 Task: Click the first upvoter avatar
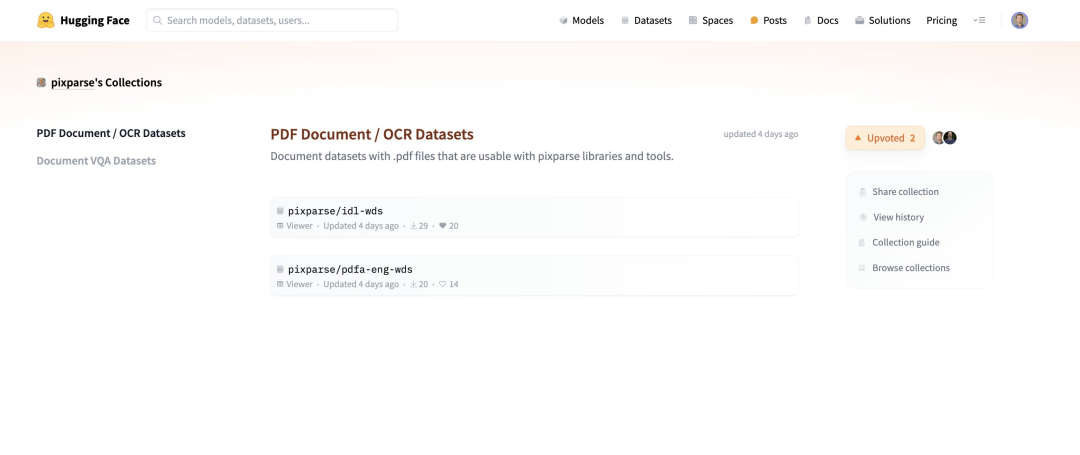pyautogui.click(x=939, y=138)
